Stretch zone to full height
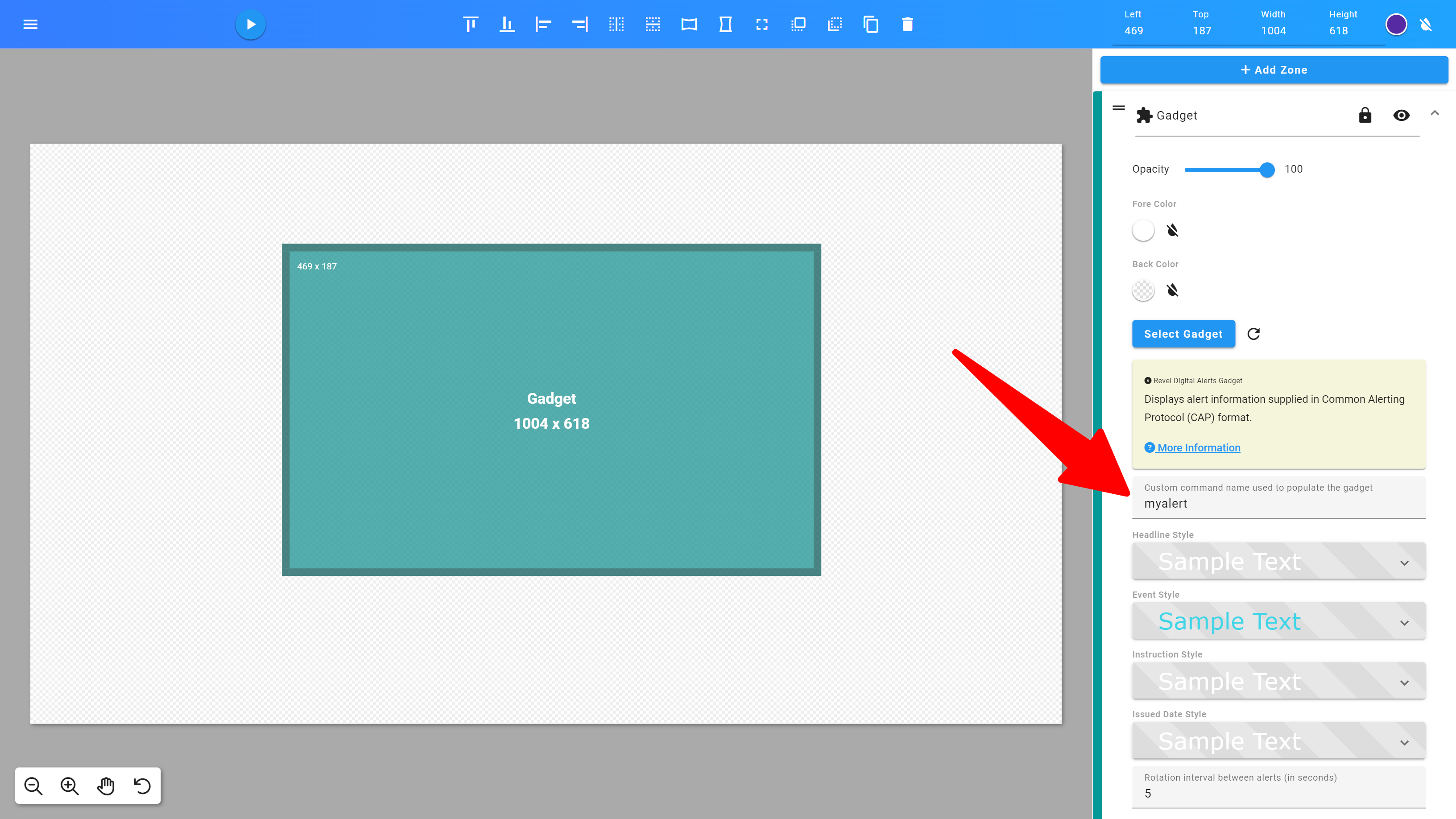 [x=725, y=24]
